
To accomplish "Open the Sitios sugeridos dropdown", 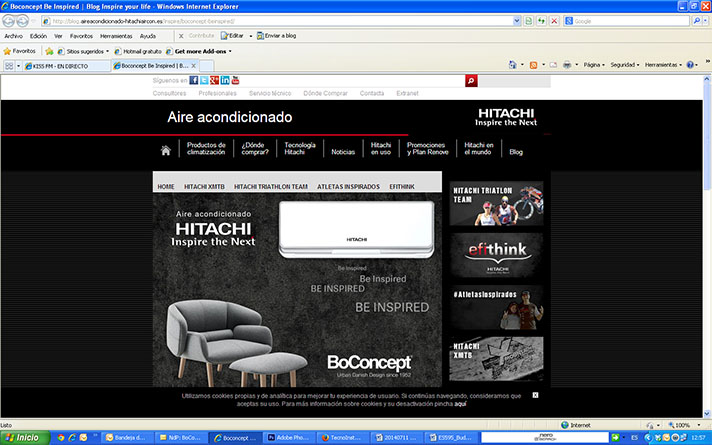I will (x=84, y=51).
